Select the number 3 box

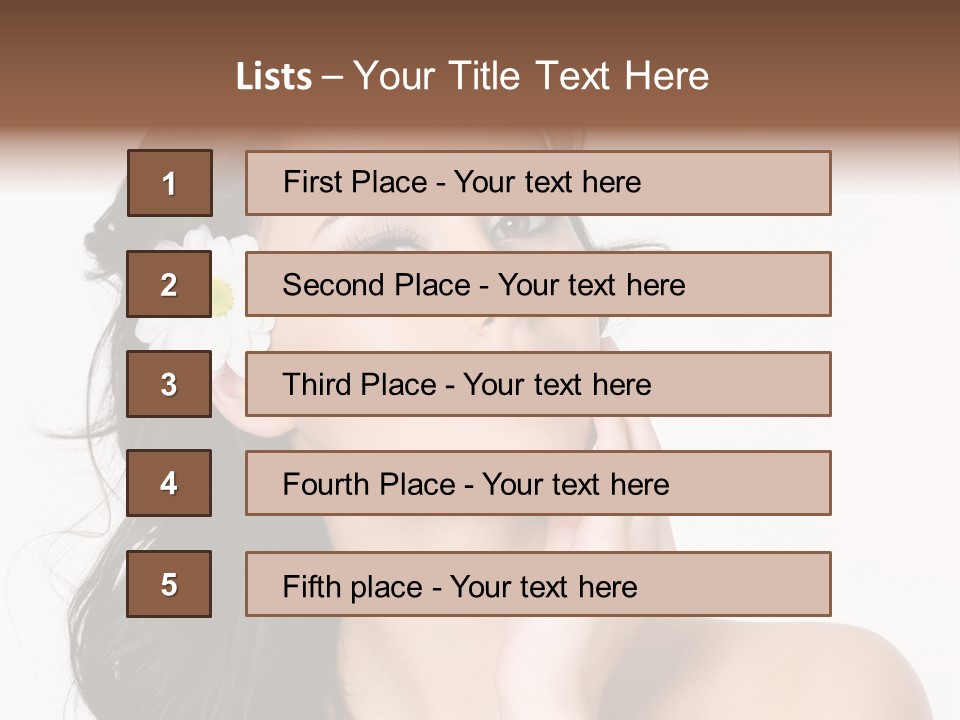coord(169,384)
